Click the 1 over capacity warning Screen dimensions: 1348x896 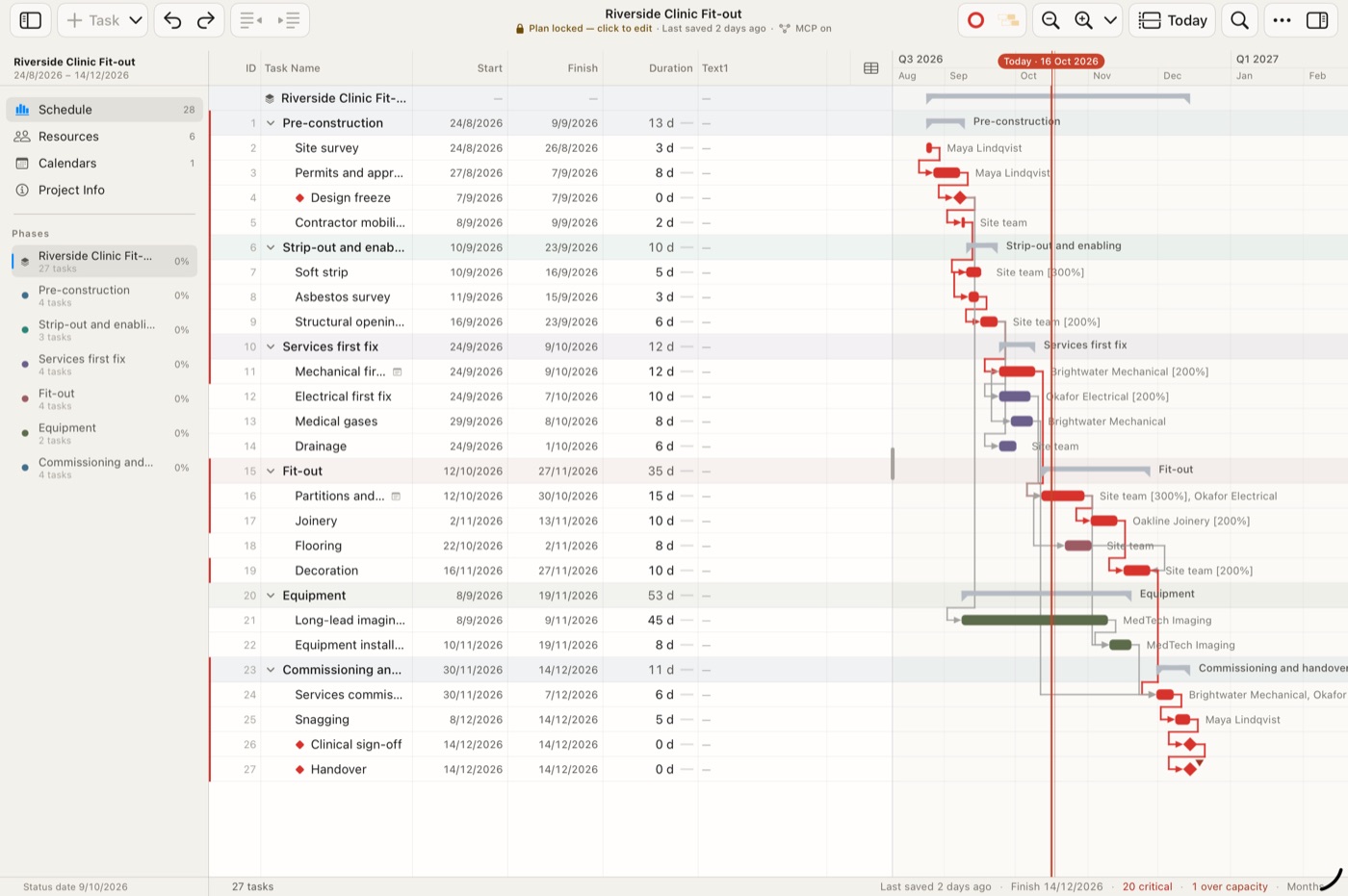click(x=1230, y=886)
